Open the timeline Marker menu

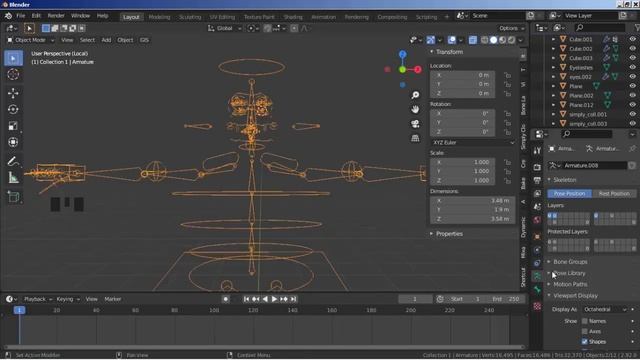pyautogui.click(x=113, y=299)
